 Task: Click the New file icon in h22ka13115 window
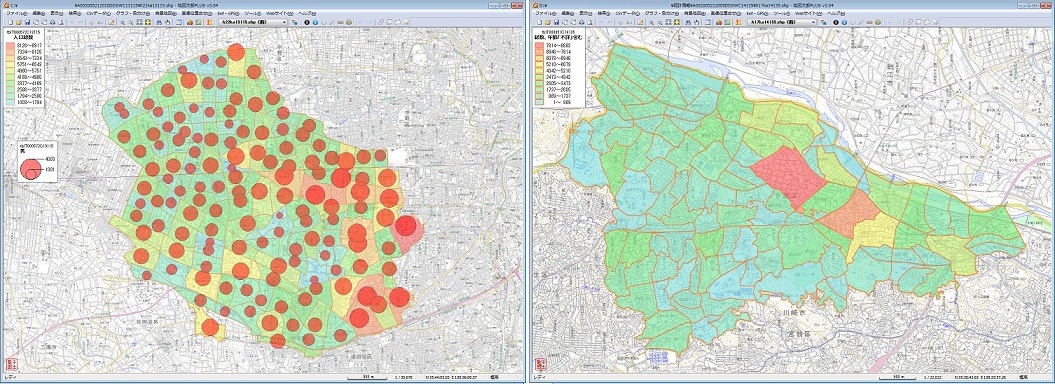[x=11, y=22]
